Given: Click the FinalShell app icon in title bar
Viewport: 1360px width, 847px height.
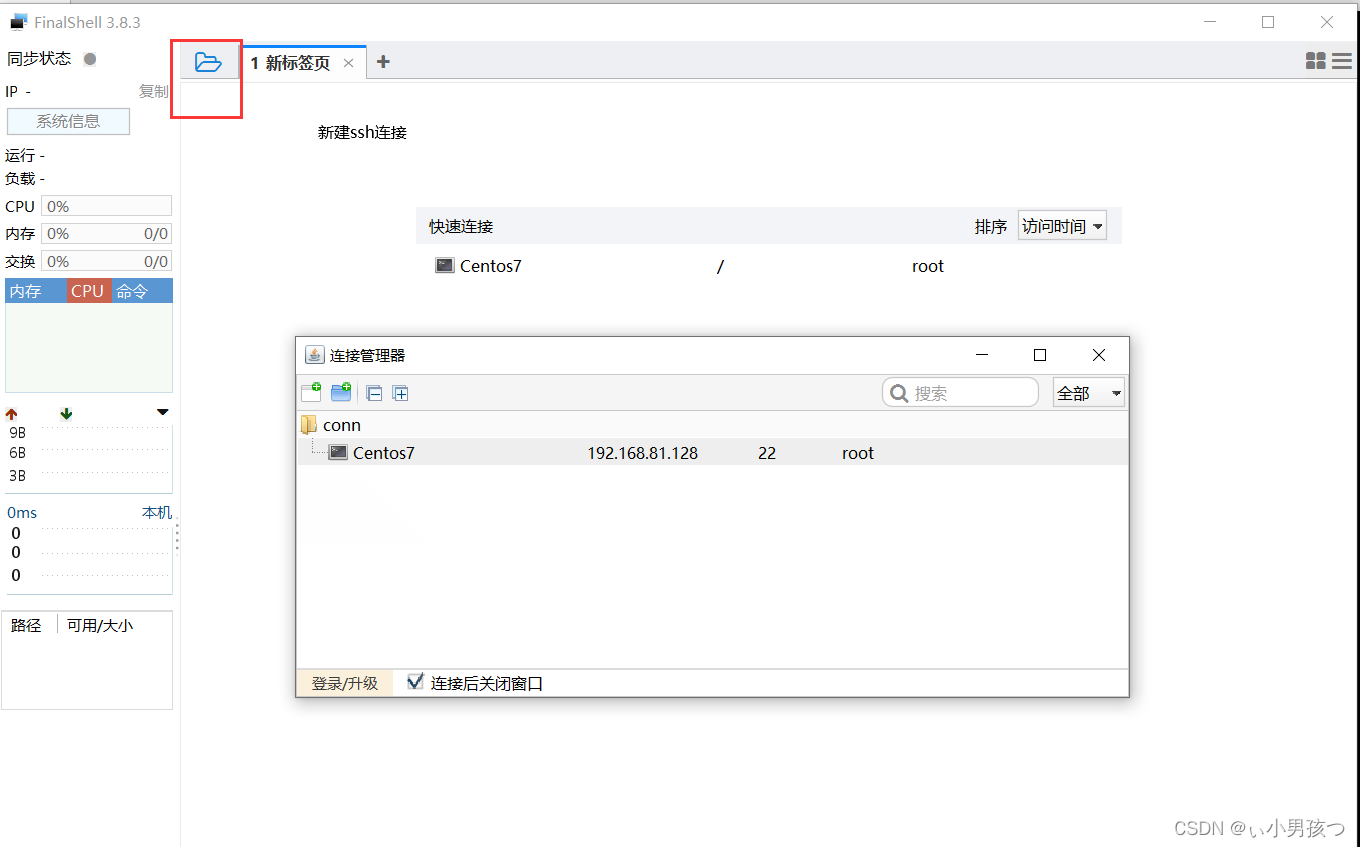Looking at the screenshot, I should click(19, 21).
